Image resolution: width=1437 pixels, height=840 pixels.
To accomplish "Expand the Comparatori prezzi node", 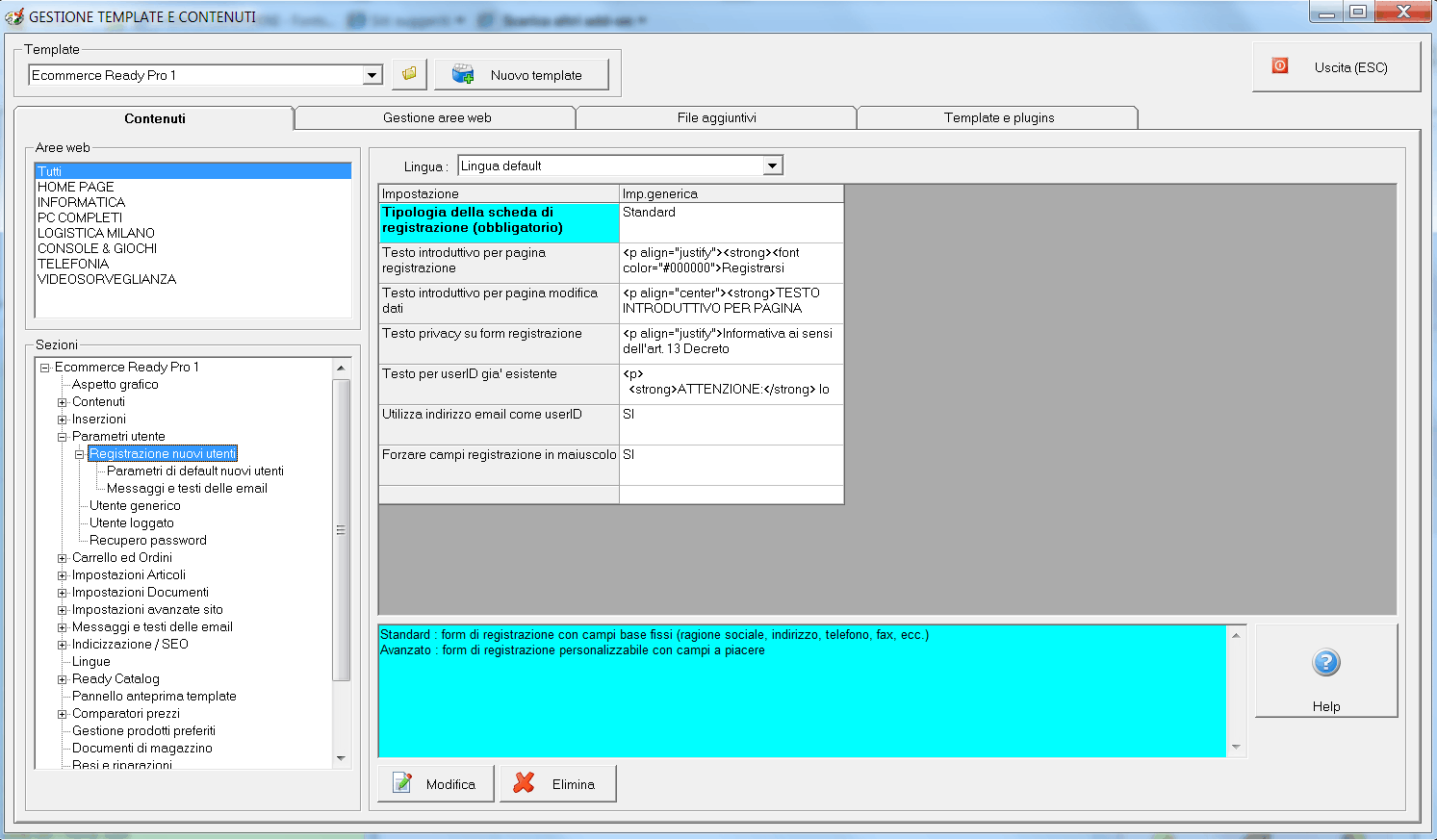I will click(x=62, y=714).
